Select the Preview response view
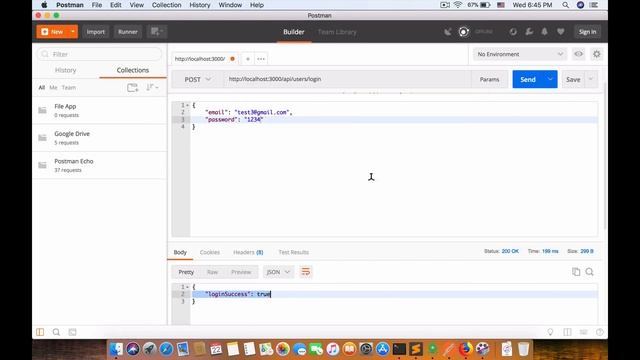Image resolution: width=640 pixels, height=360 pixels. pos(241,272)
